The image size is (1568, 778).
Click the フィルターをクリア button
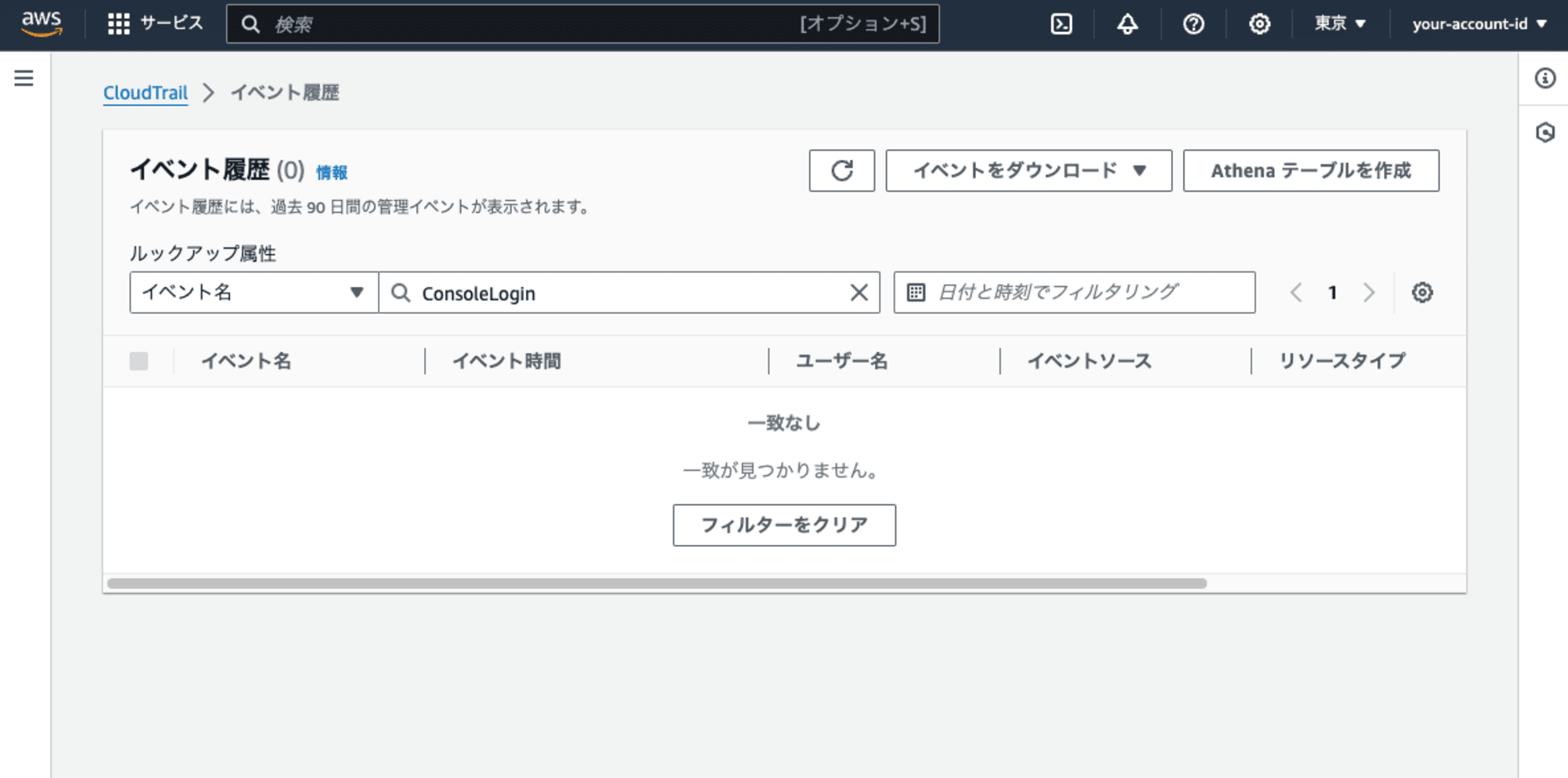click(x=784, y=525)
